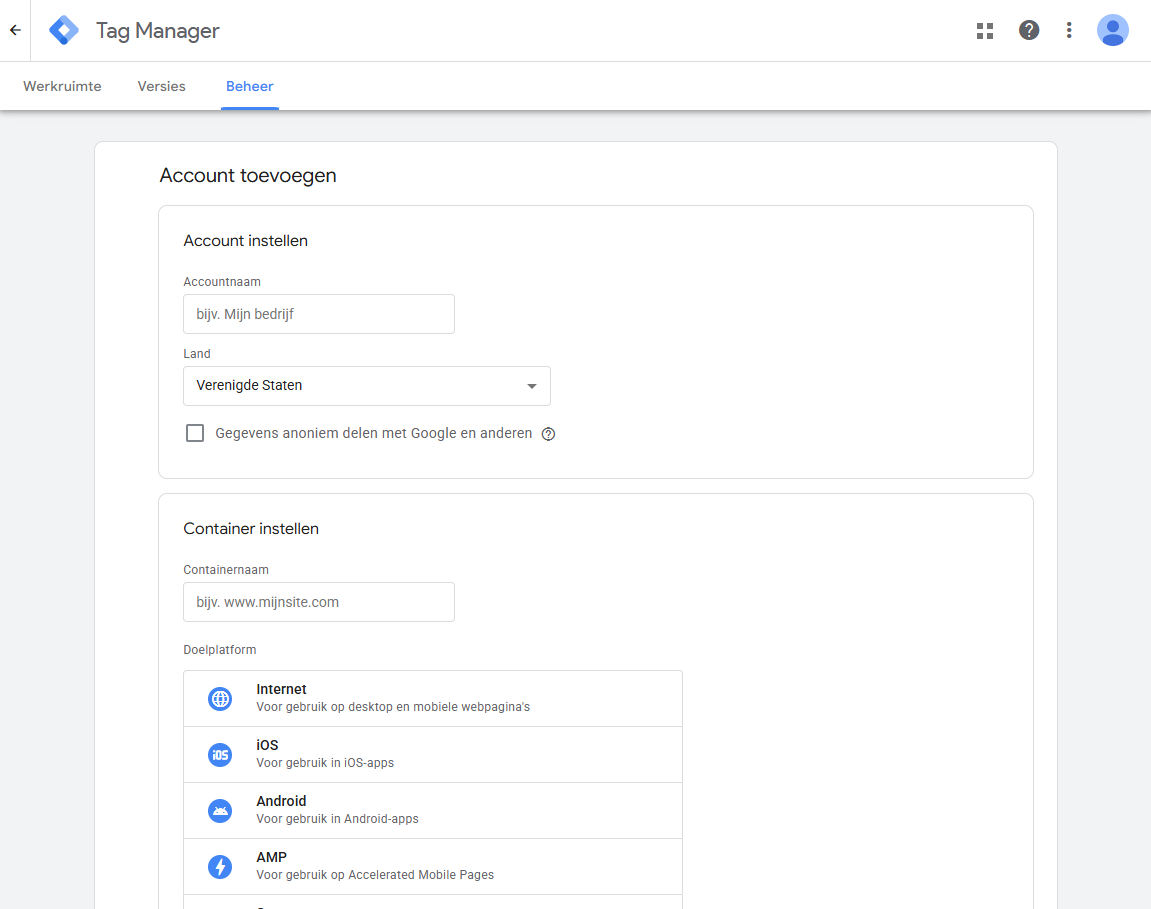This screenshot has width=1151, height=909.
Task: Select the iOS platform icon
Action: [220, 755]
